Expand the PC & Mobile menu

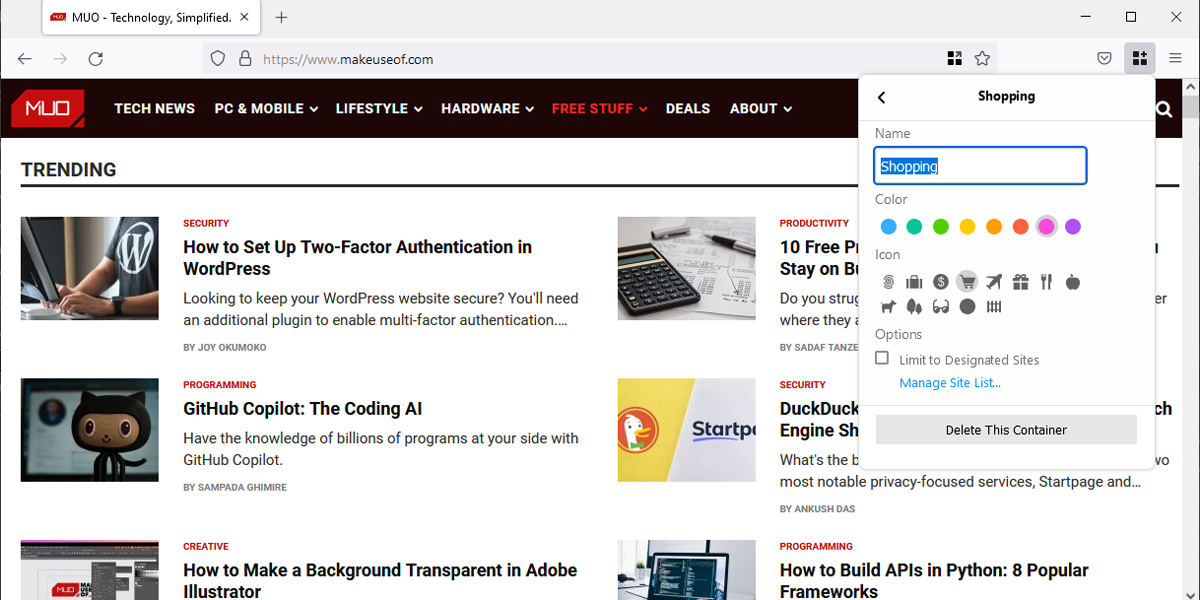click(266, 108)
